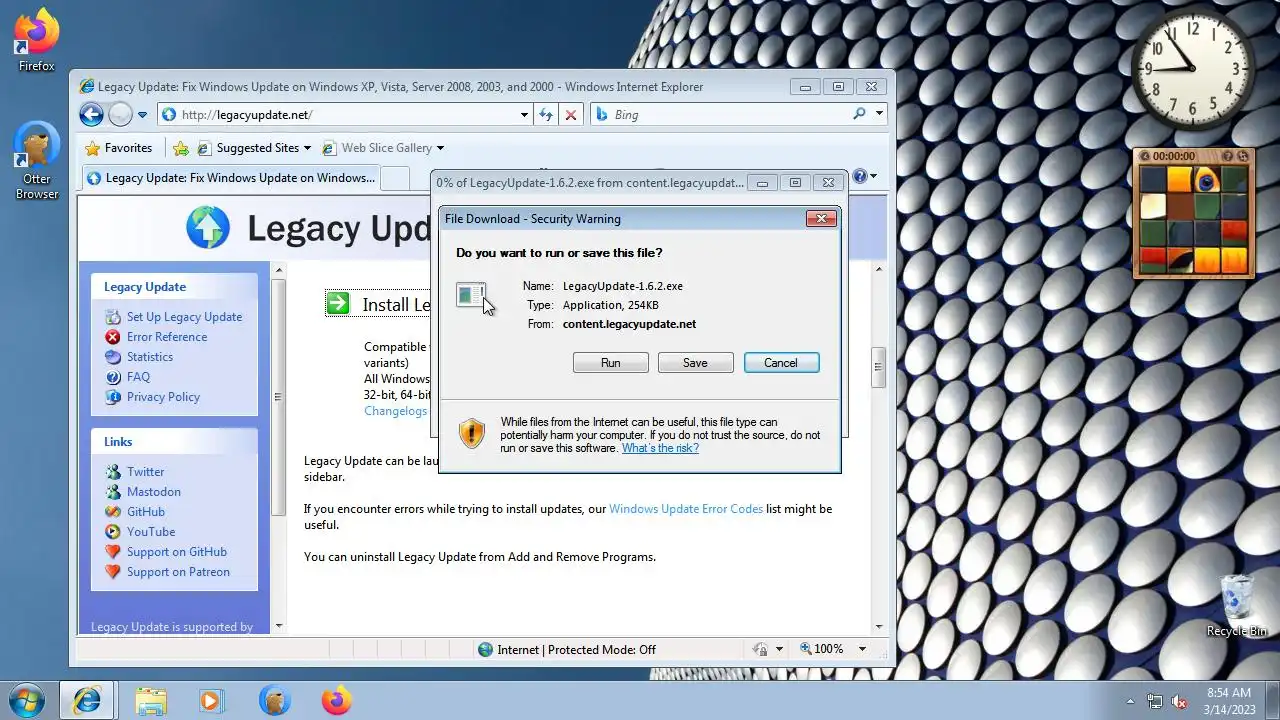Go back with Internet Explorer's back arrow
Viewport: 1280px width, 720px height.
tap(91, 114)
